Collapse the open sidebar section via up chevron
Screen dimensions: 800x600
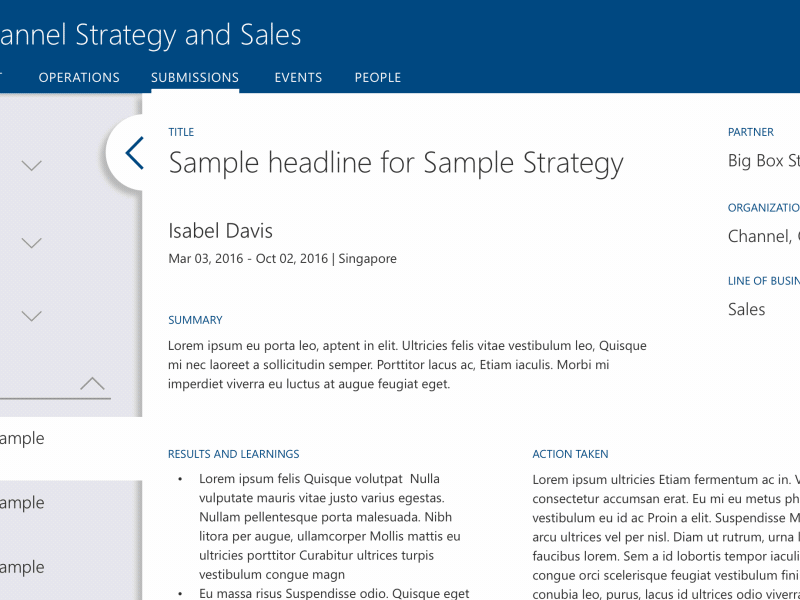coord(92,383)
